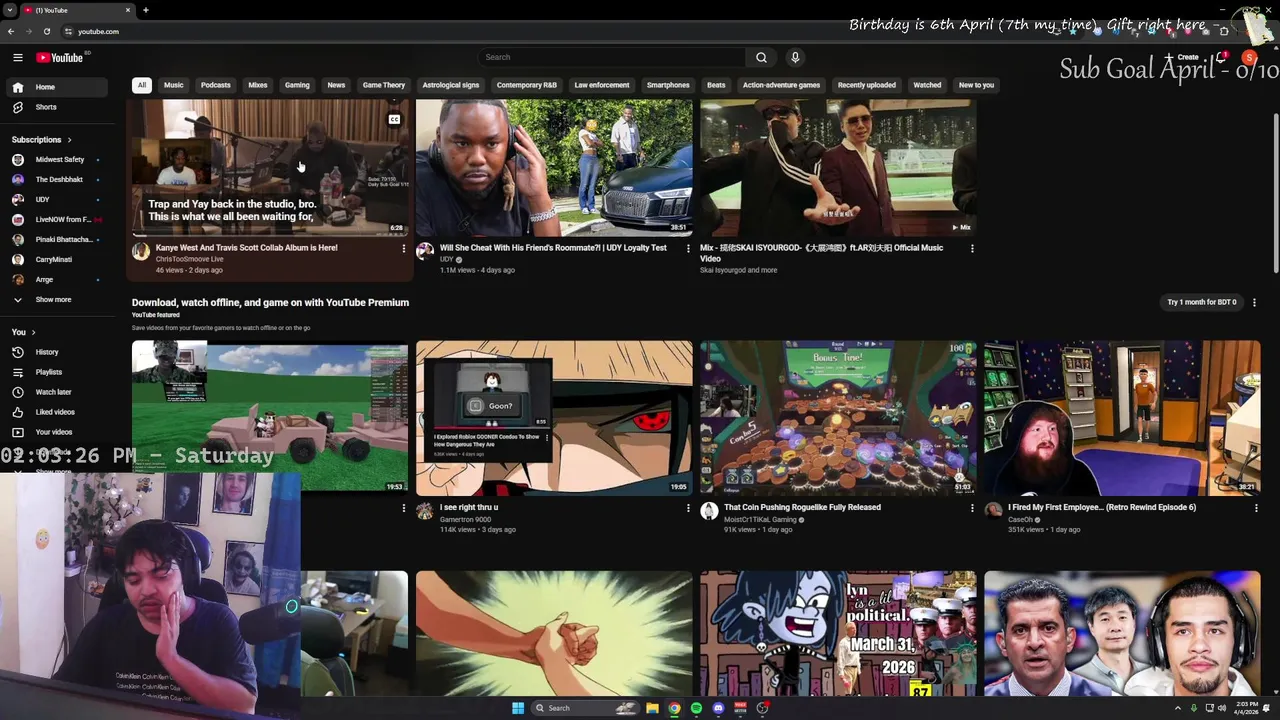The image size is (1280, 720).
Task: Open Spotify from the taskbar
Action: coord(696,708)
